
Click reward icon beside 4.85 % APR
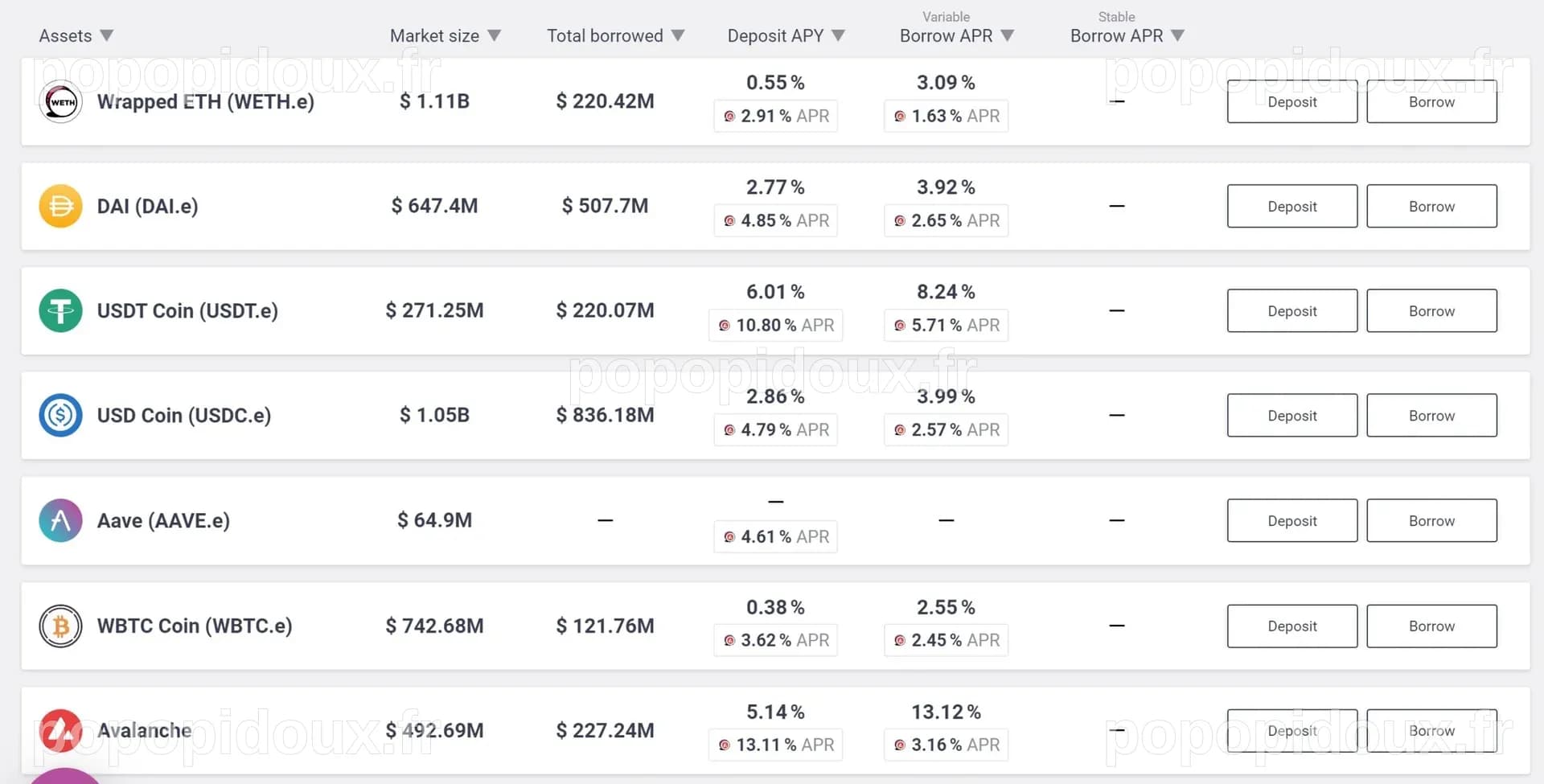(x=729, y=221)
